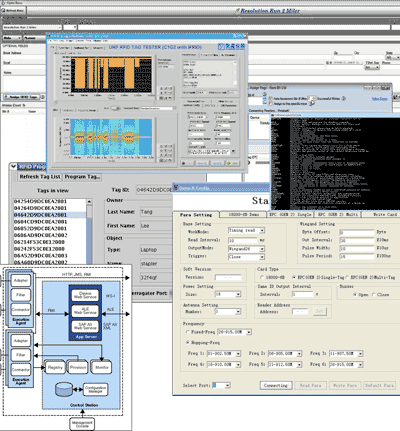400x431 pixels.
Task: Select tag 06A52D9DC0EA2003 in the list
Action: [50, 256]
